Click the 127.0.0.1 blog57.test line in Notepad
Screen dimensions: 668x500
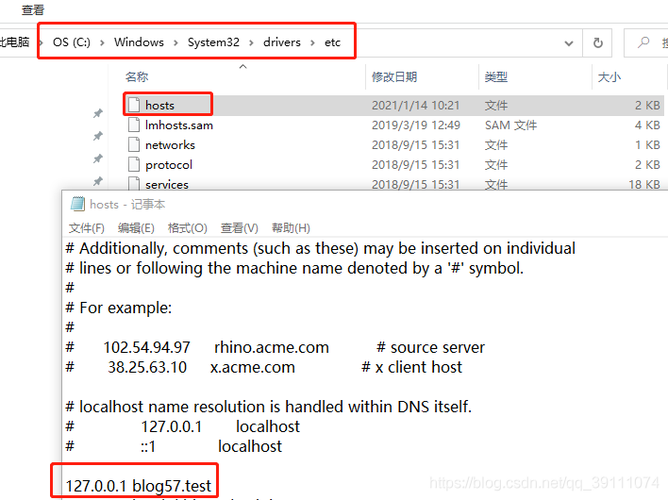138,486
